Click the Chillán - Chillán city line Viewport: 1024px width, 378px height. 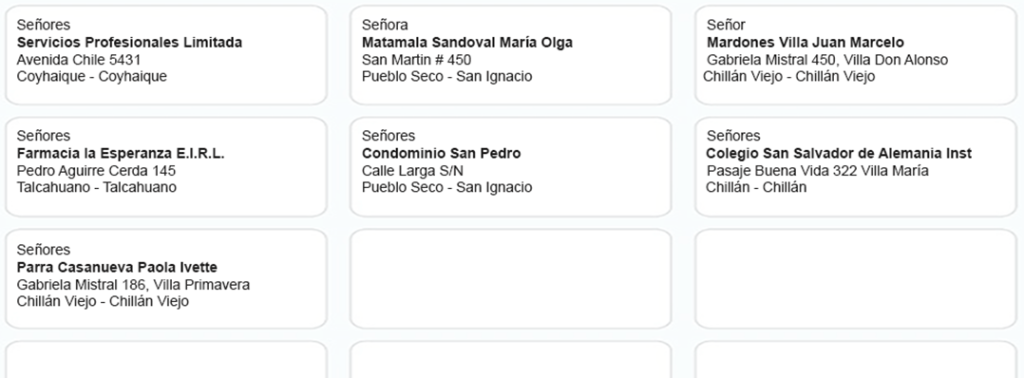(x=756, y=187)
